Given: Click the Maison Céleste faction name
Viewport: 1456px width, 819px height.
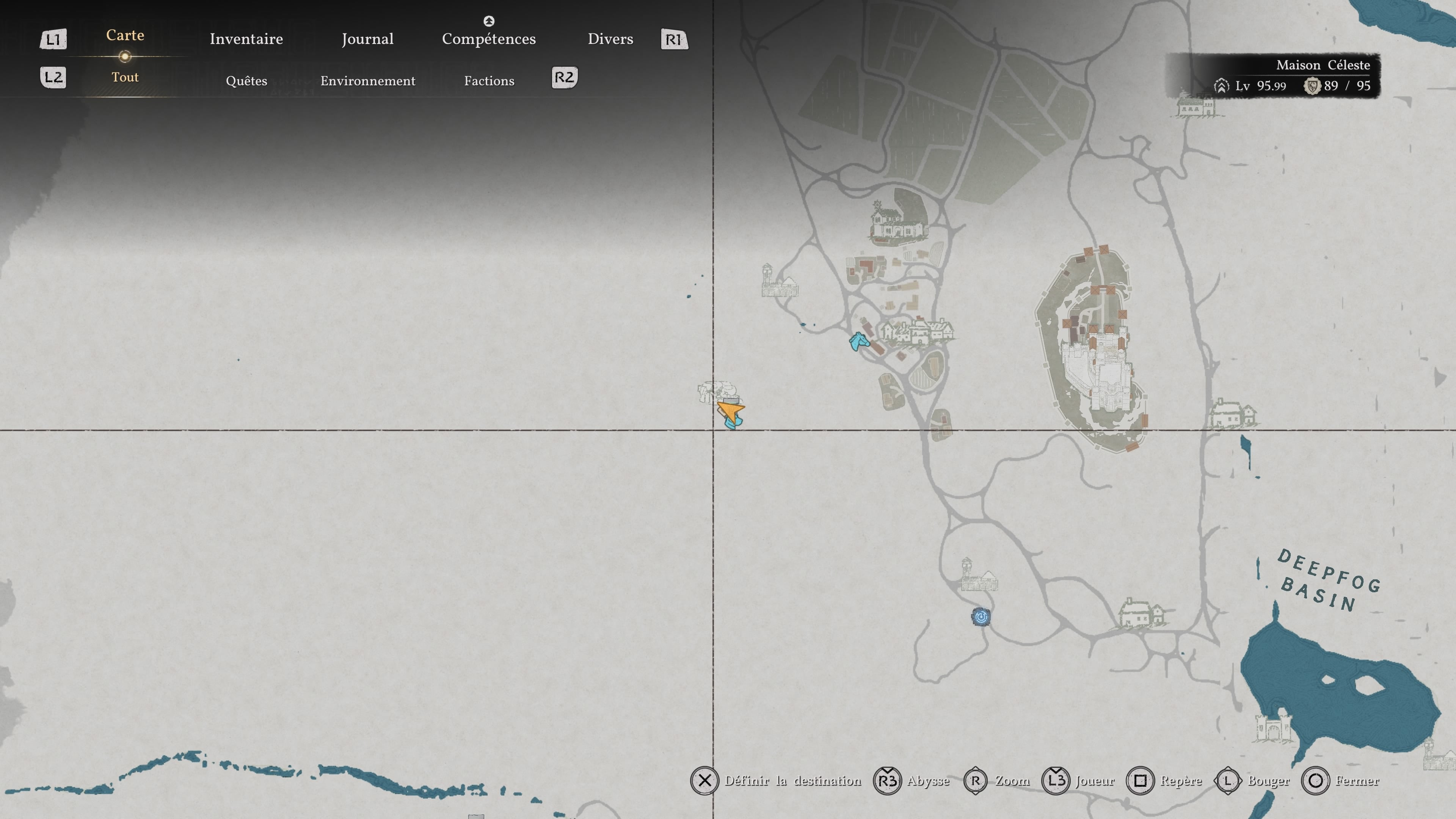Looking at the screenshot, I should [x=1323, y=65].
